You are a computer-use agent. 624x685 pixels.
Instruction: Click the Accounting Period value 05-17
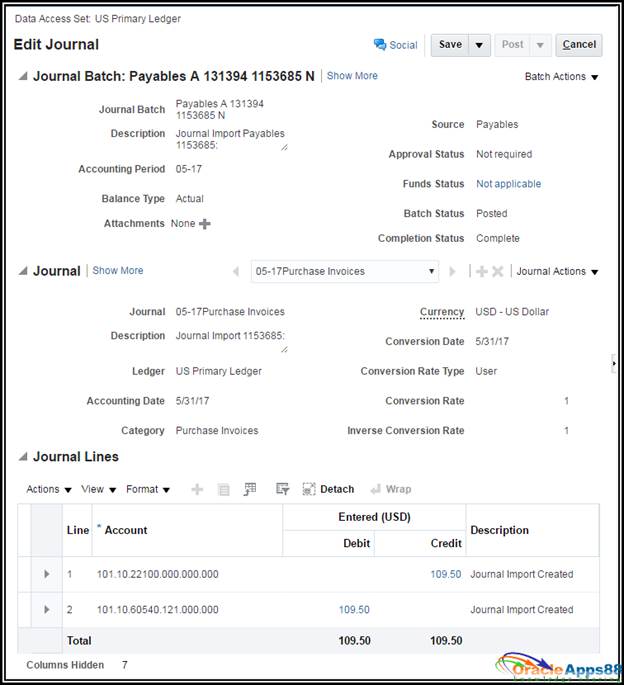click(189, 169)
